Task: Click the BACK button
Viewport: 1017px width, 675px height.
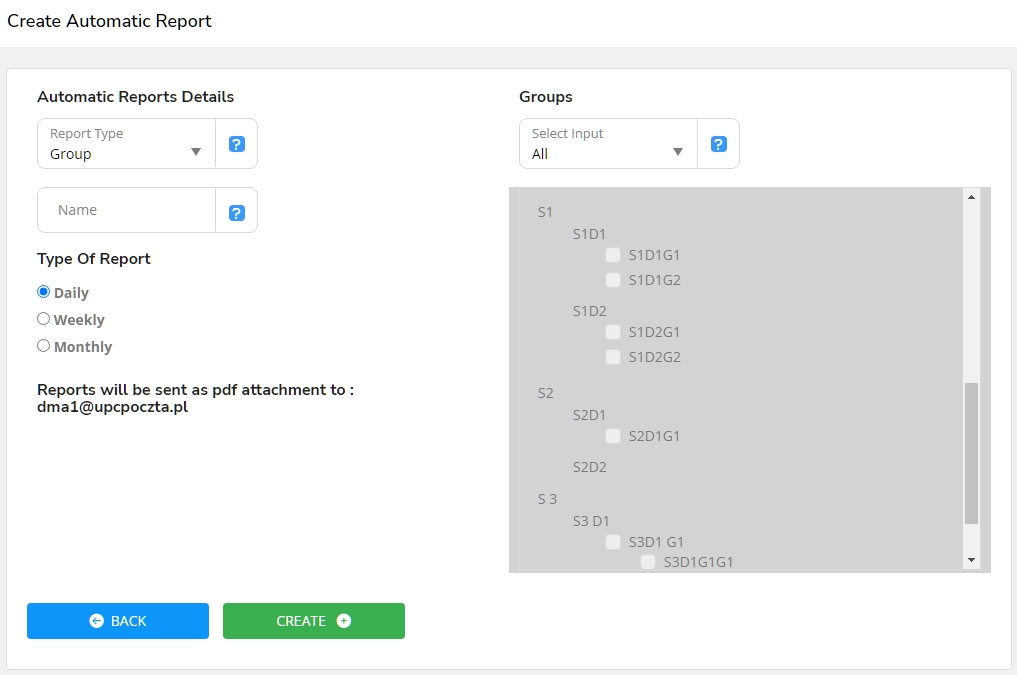Action: (118, 621)
